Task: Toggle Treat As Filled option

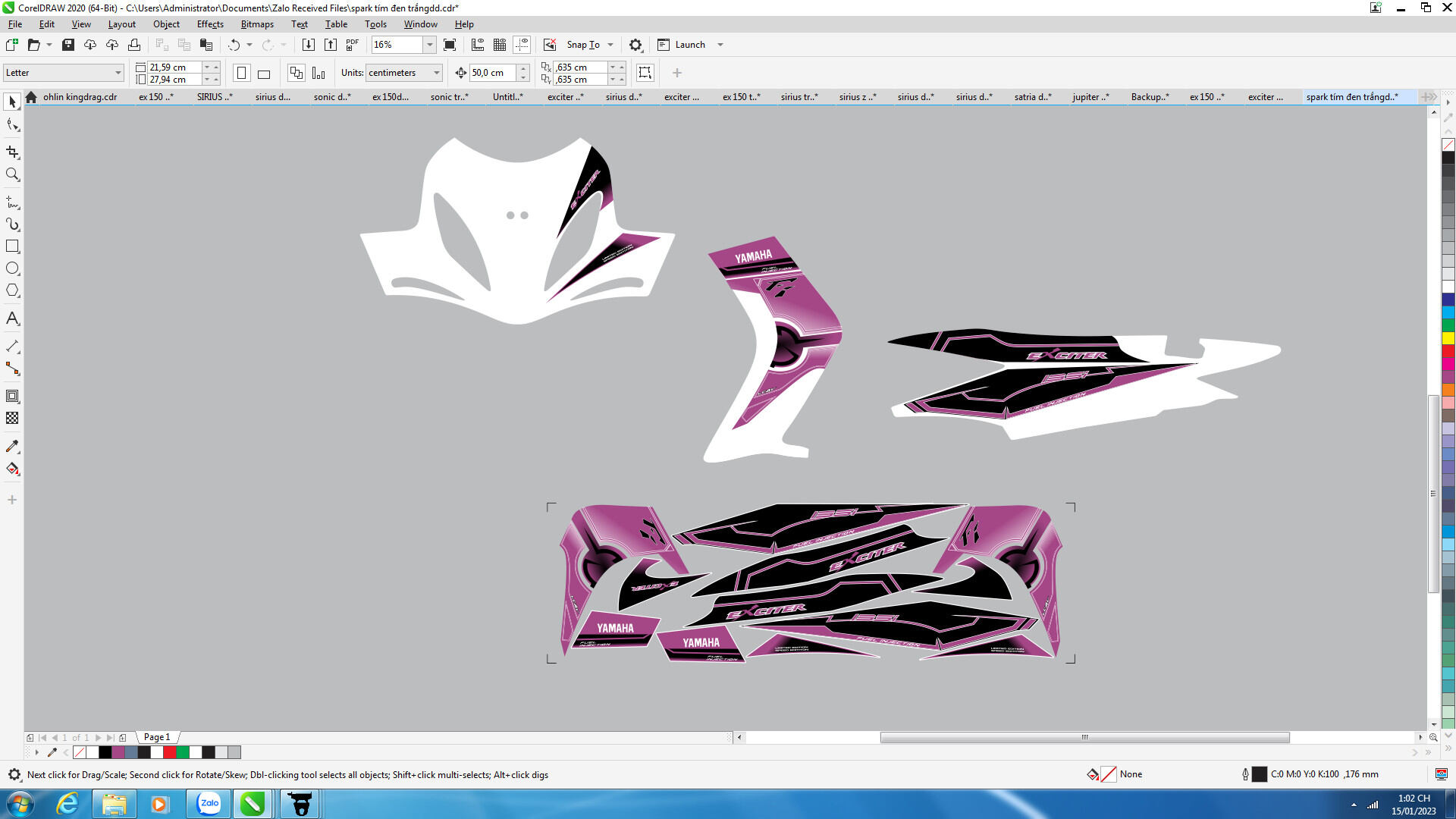Action: click(645, 73)
